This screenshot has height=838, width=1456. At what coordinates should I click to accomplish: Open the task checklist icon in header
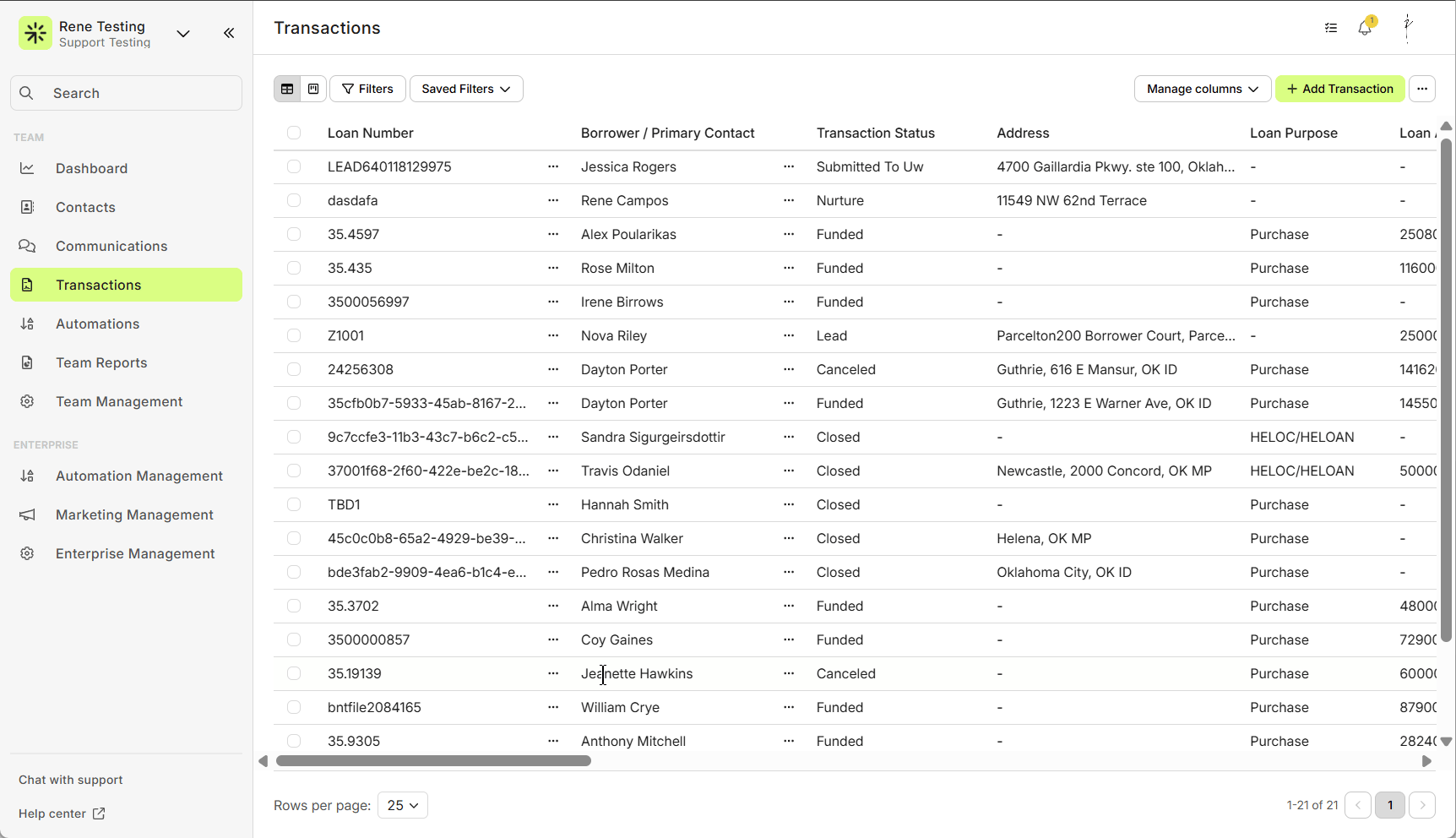point(1331,28)
